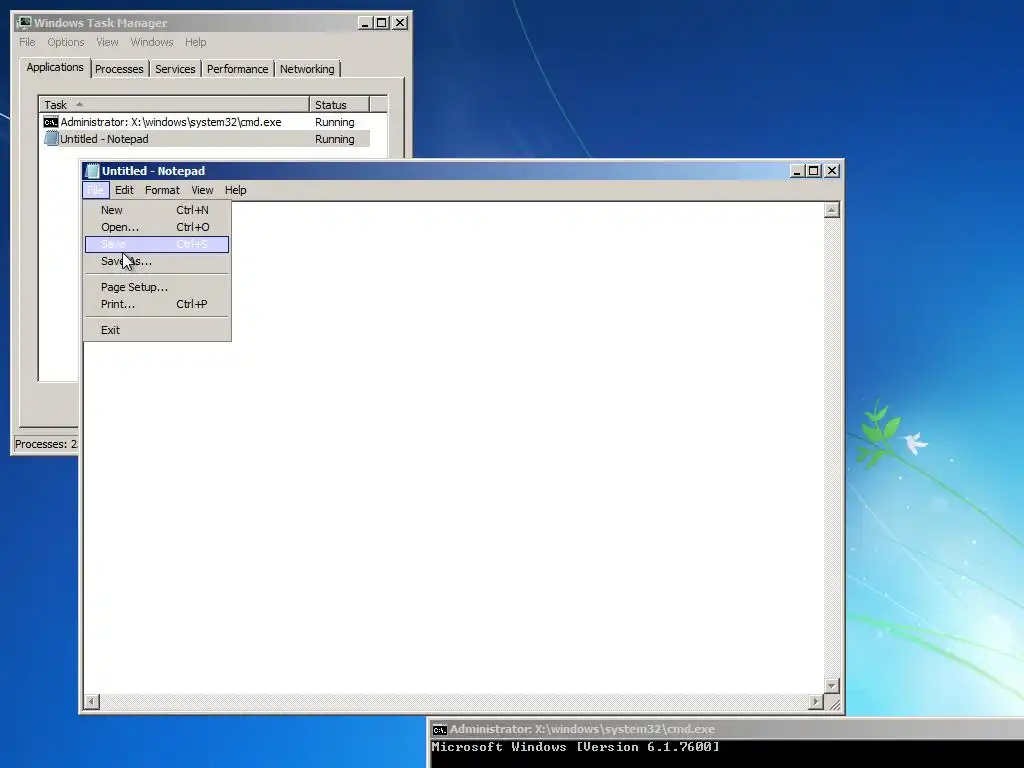Screen dimensions: 1024x768
Task: Switch to the Processes tab
Action: click(x=119, y=69)
